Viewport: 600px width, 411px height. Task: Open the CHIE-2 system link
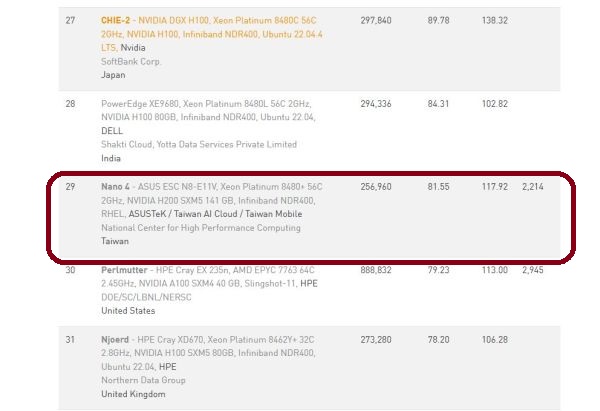click(120, 19)
